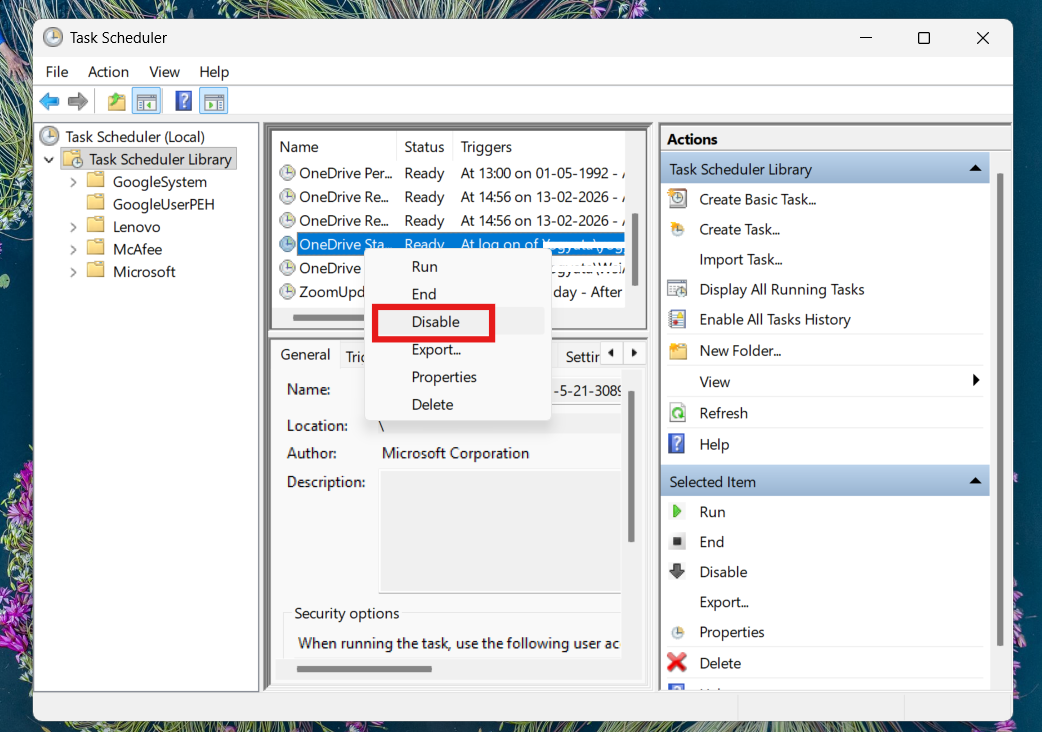1042x732 pixels.
Task: Toggle the Action pane toolbar icon
Action: point(213,100)
